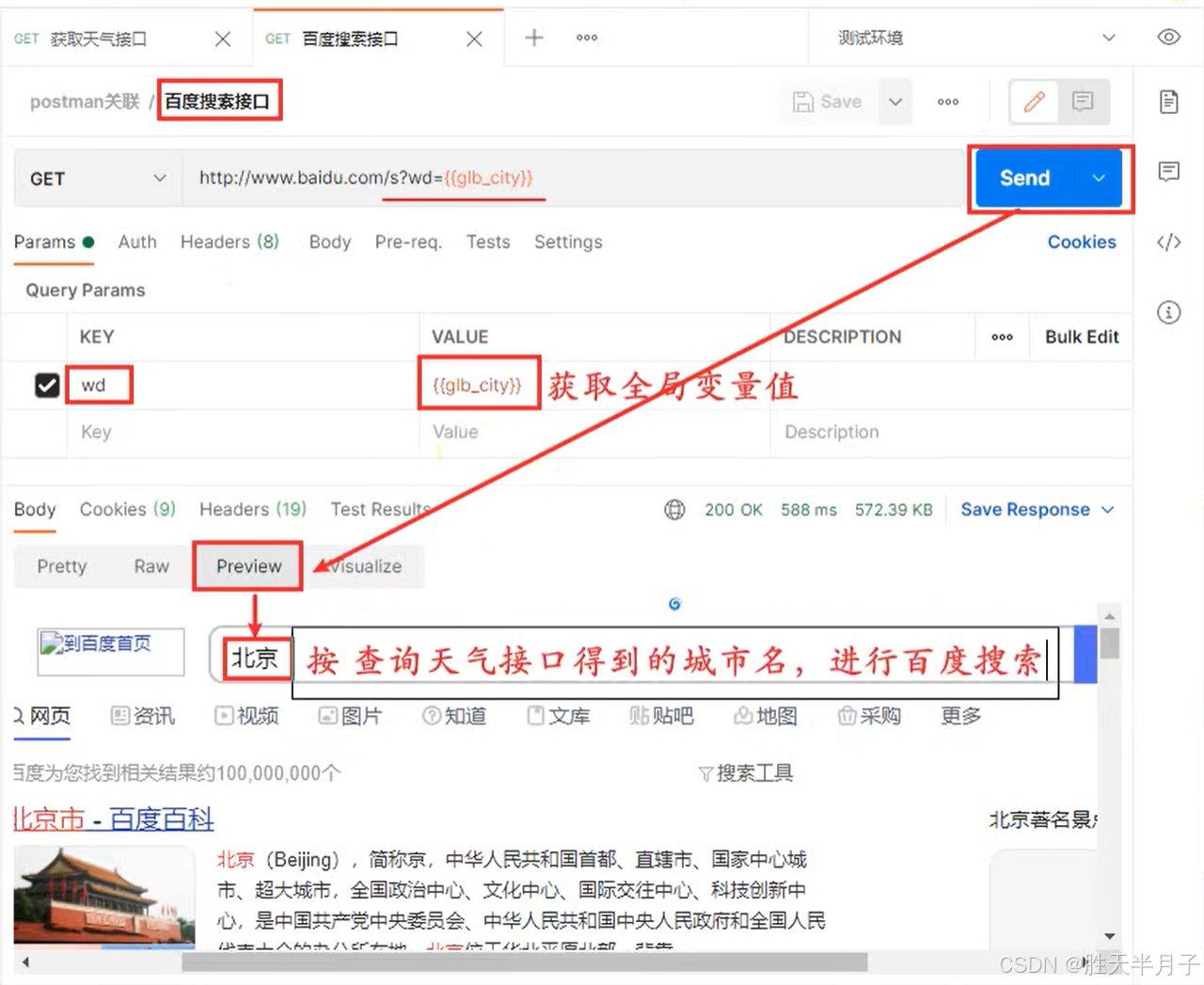
Task: Close the 百度搜索接口 request tab
Action: [x=474, y=39]
